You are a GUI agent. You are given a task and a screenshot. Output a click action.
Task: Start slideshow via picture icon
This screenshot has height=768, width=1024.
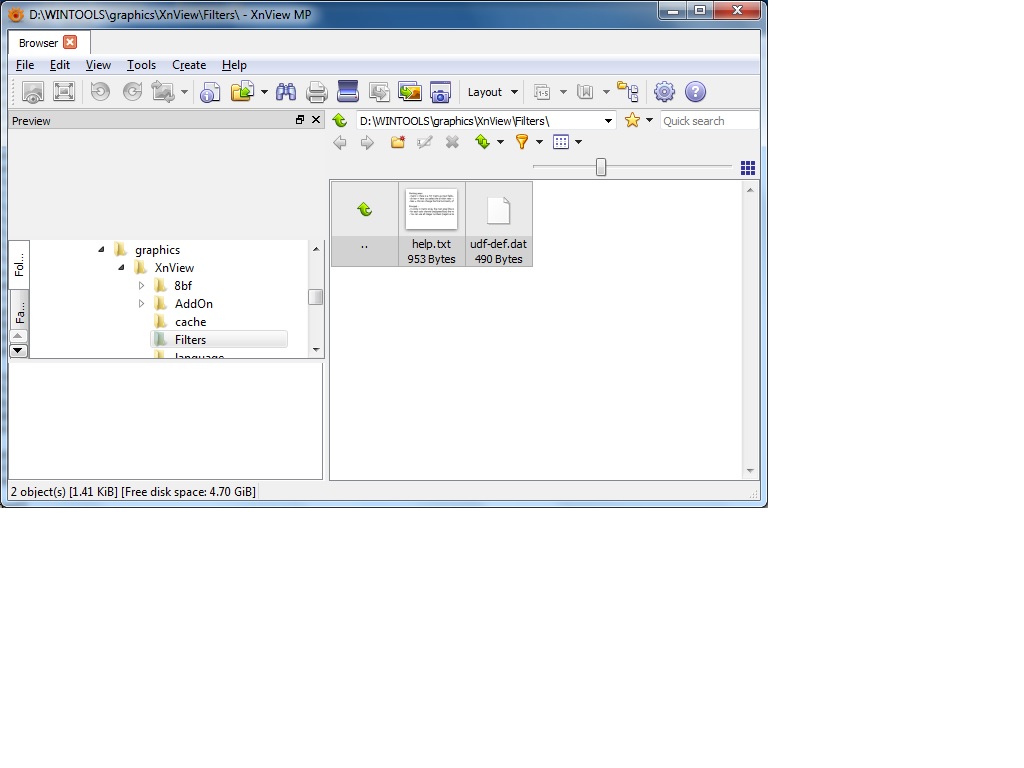click(410, 92)
